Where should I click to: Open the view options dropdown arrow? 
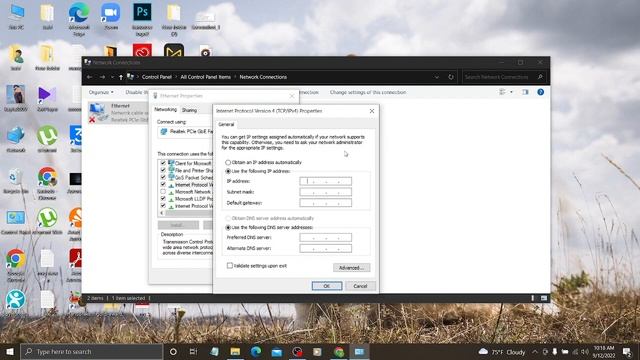[x=511, y=92]
